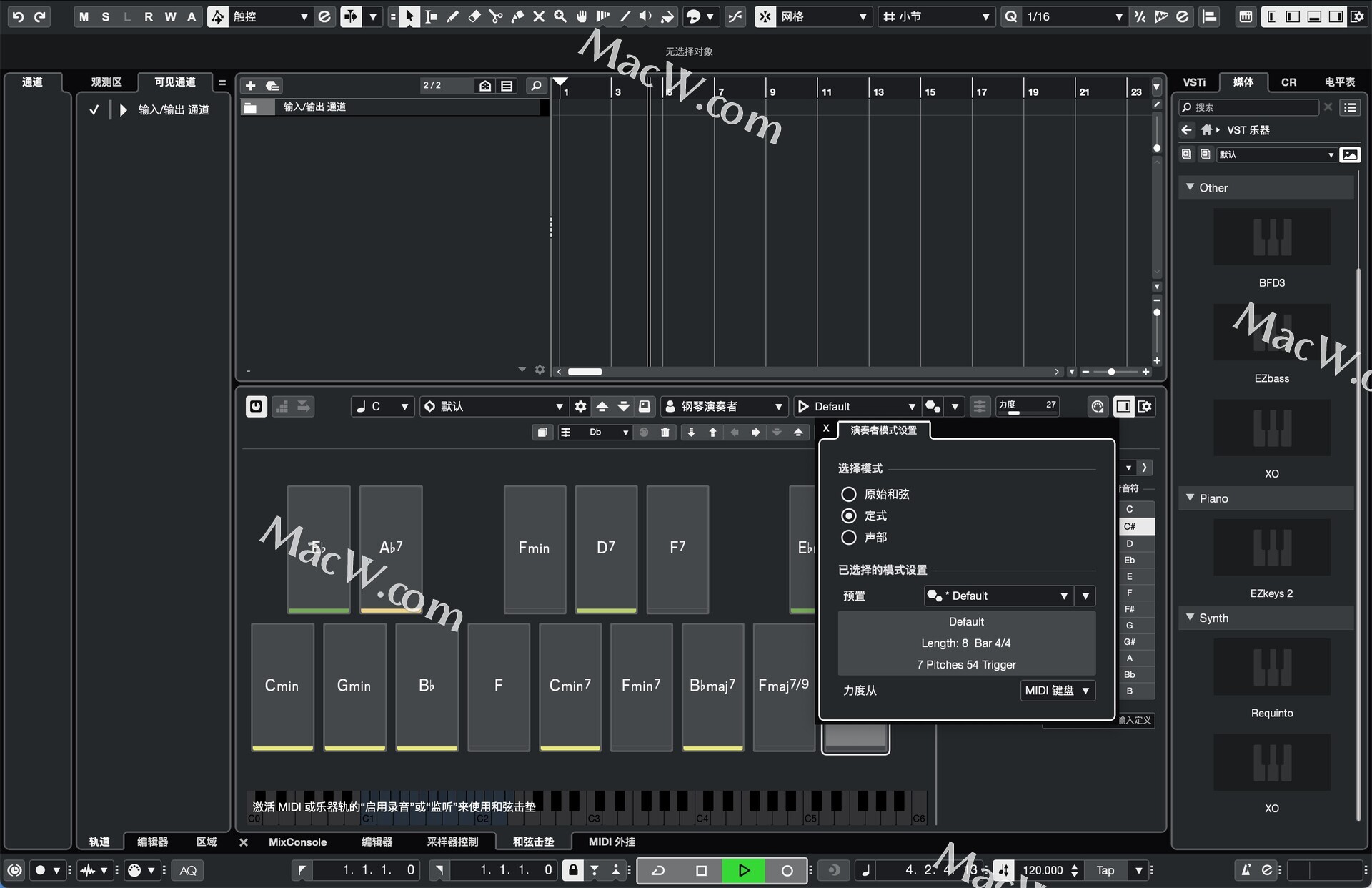Select the Range Selection tool
1372x888 pixels.
(431, 16)
